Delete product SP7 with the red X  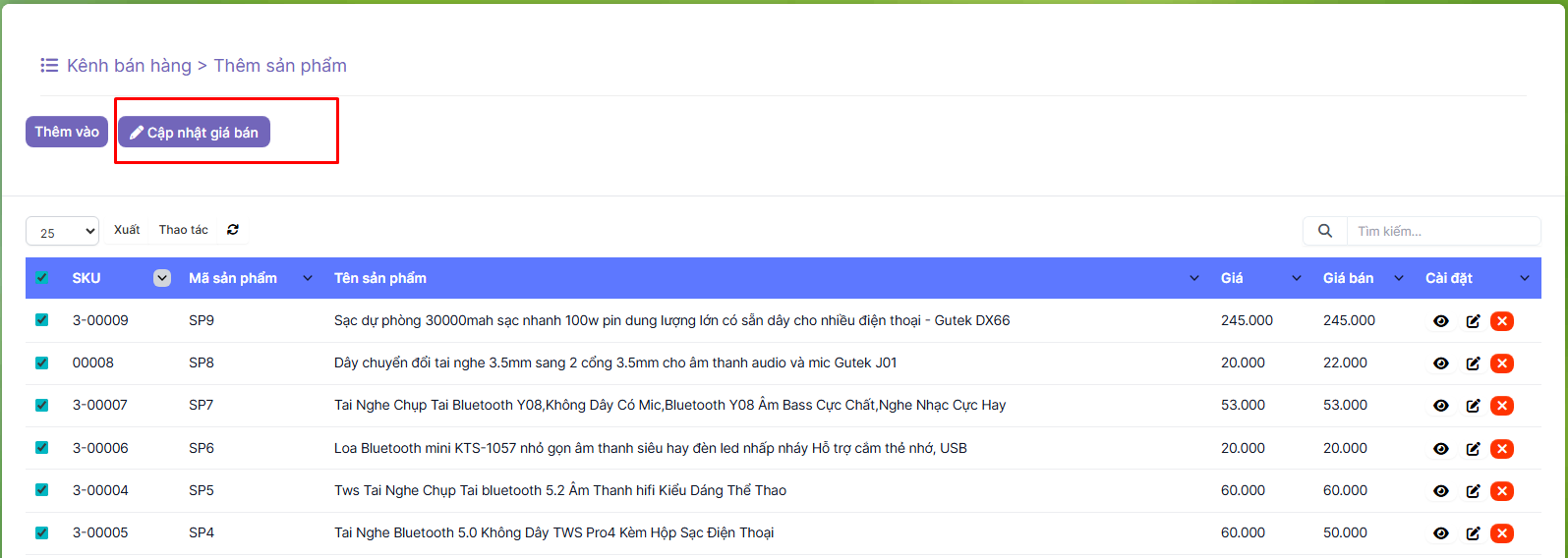coord(1501,406)
